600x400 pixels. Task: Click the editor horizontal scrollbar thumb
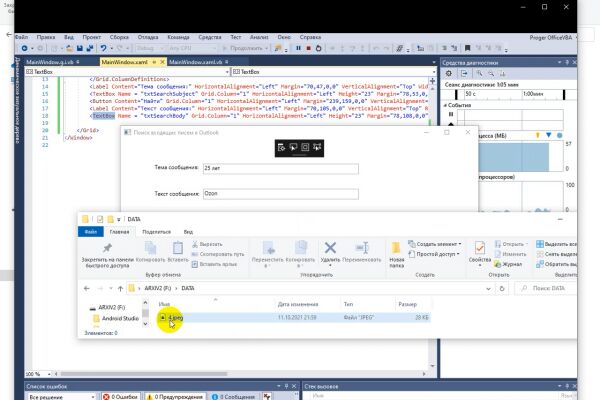(144, 374)
